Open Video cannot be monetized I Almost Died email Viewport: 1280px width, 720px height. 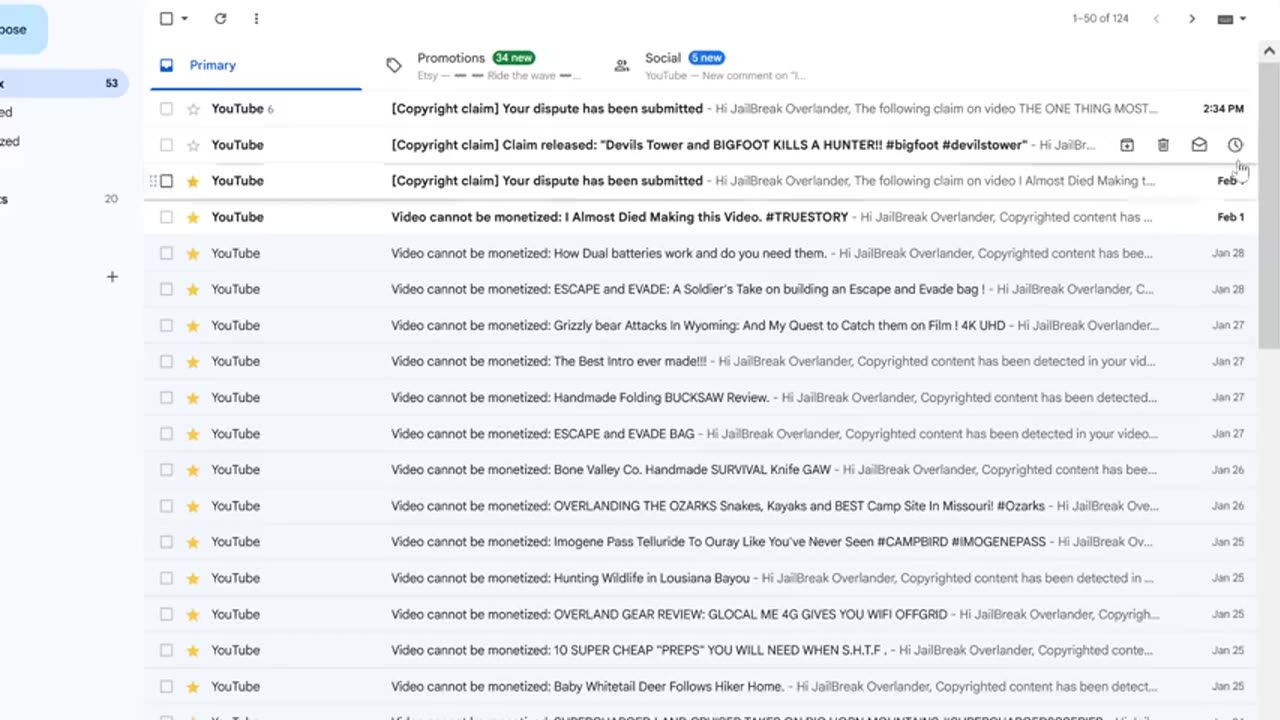[700, 217]
